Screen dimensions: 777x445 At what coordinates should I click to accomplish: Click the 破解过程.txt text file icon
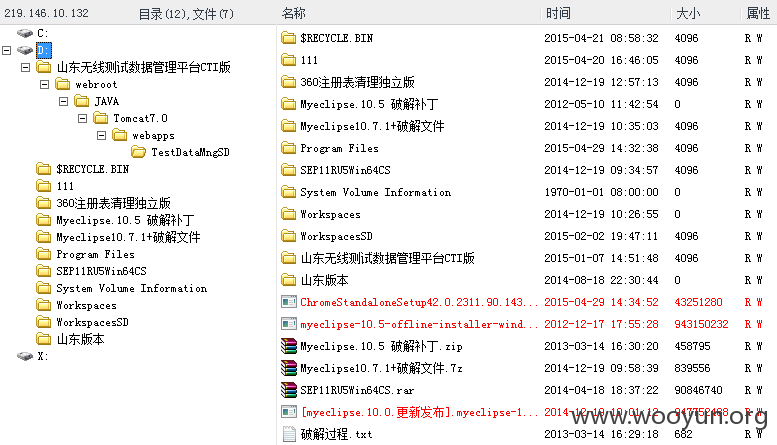click(288, 434)
